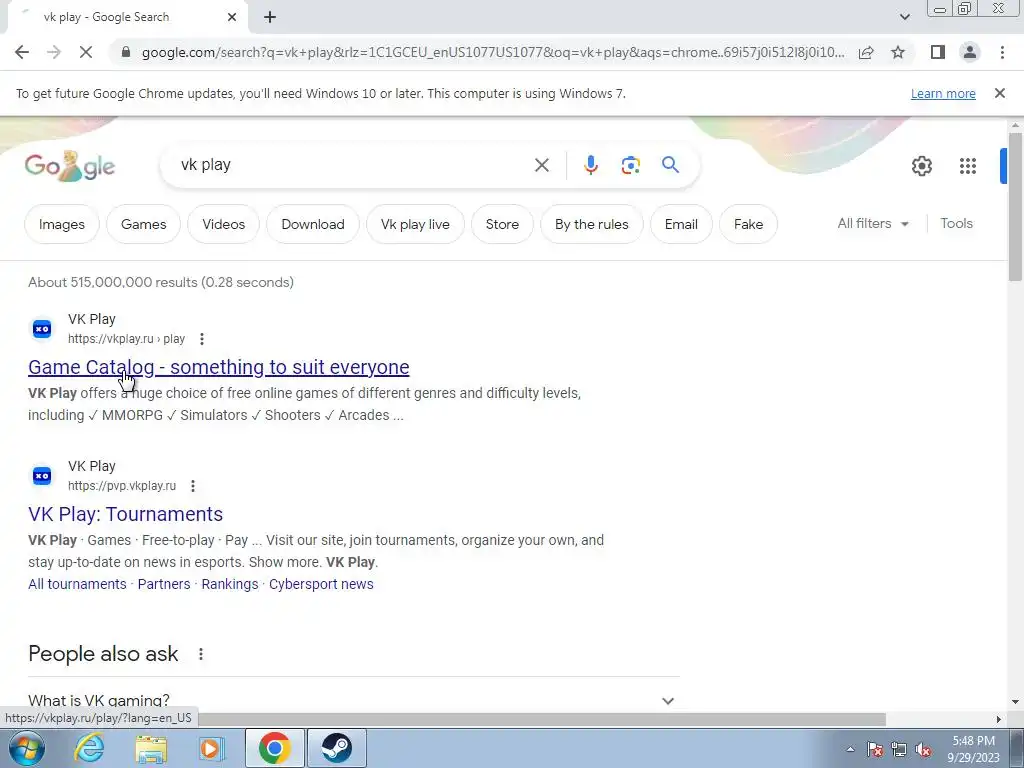Open the Cybersport news sitelink

click(321, 584)
